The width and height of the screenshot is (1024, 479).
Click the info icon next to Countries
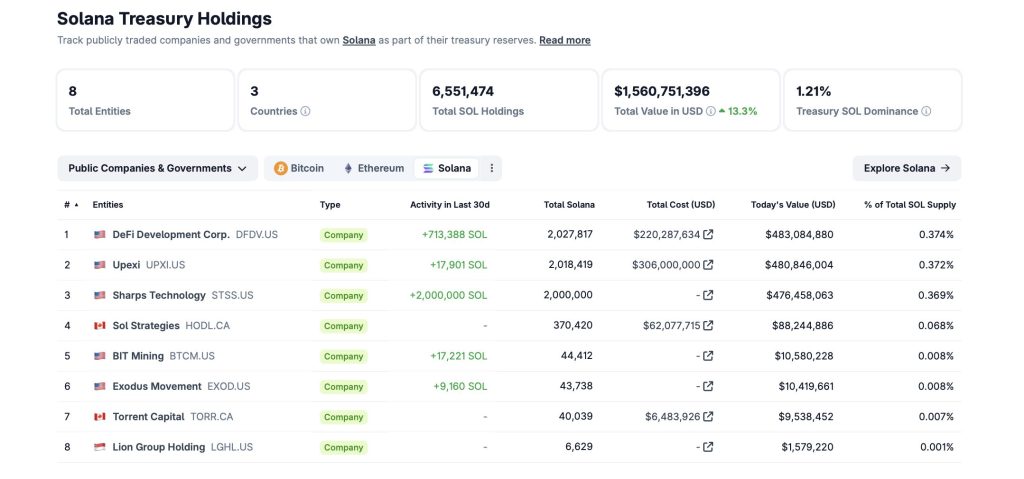[x=305, y=111]
